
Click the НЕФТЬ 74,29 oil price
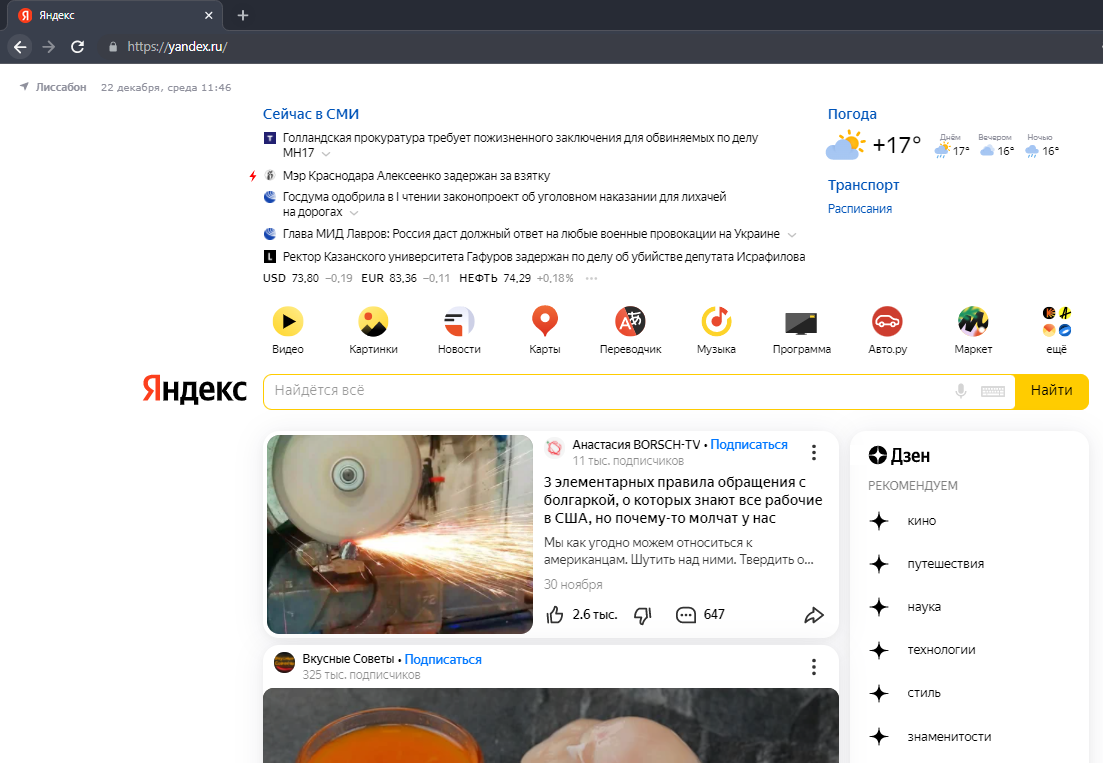pos(495,278)
